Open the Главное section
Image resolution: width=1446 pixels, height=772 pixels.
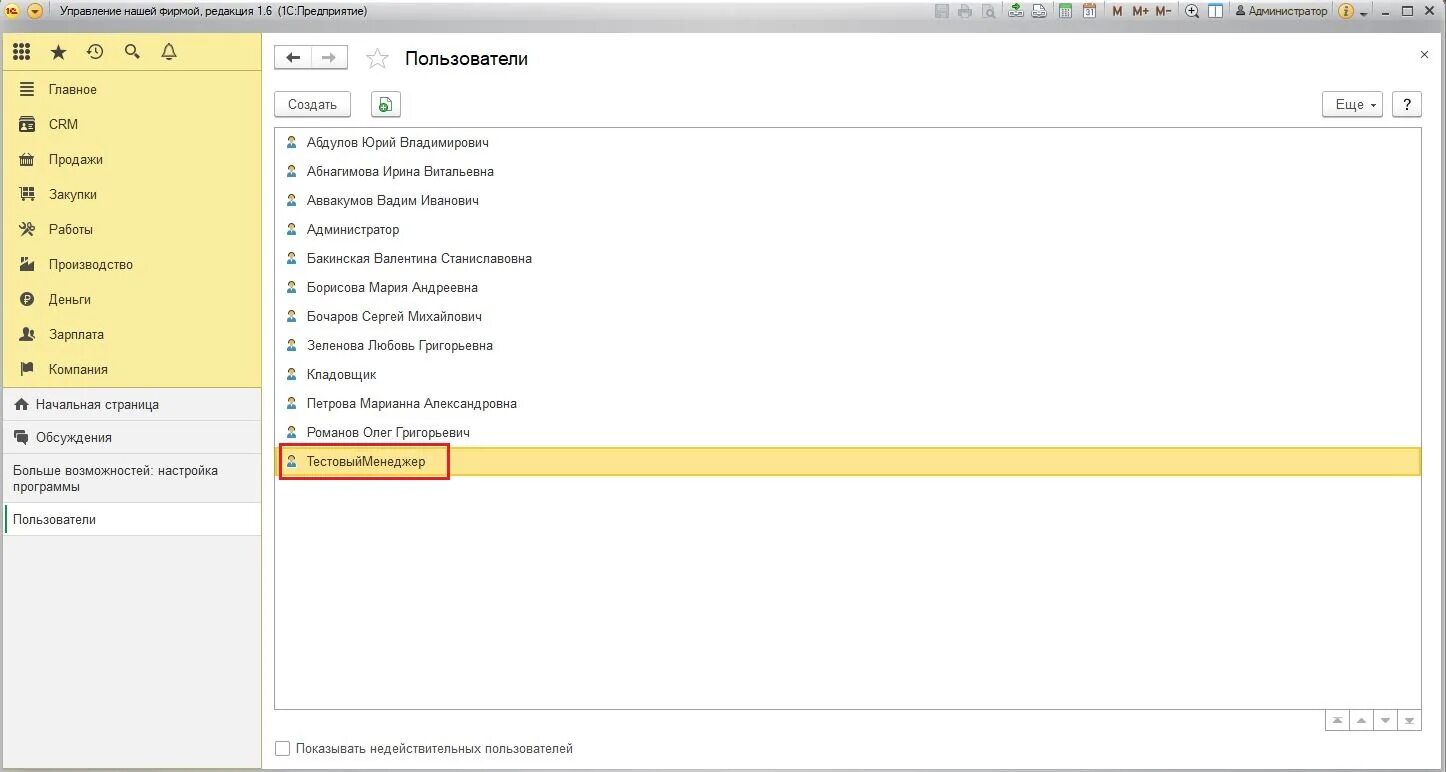point(132,89)
